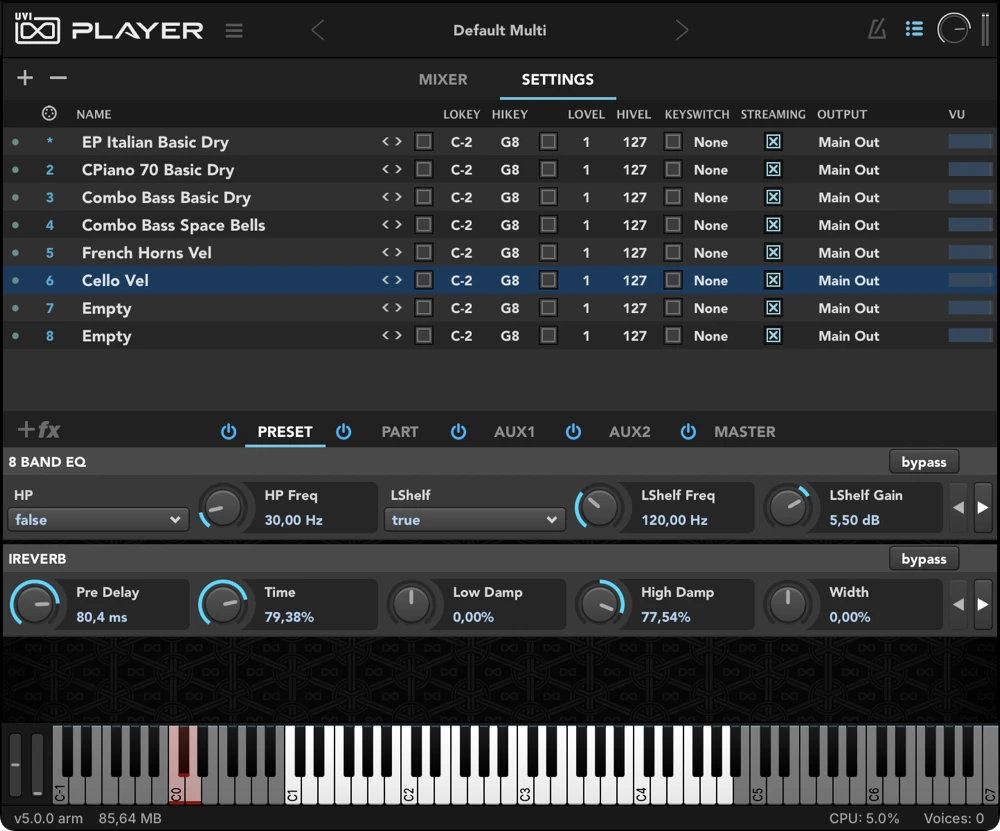Previous page arrow of 8 Band EQ parameters
Viewport: 1000px width, 831px height.
pyautogui.click(x=959, y=508)
